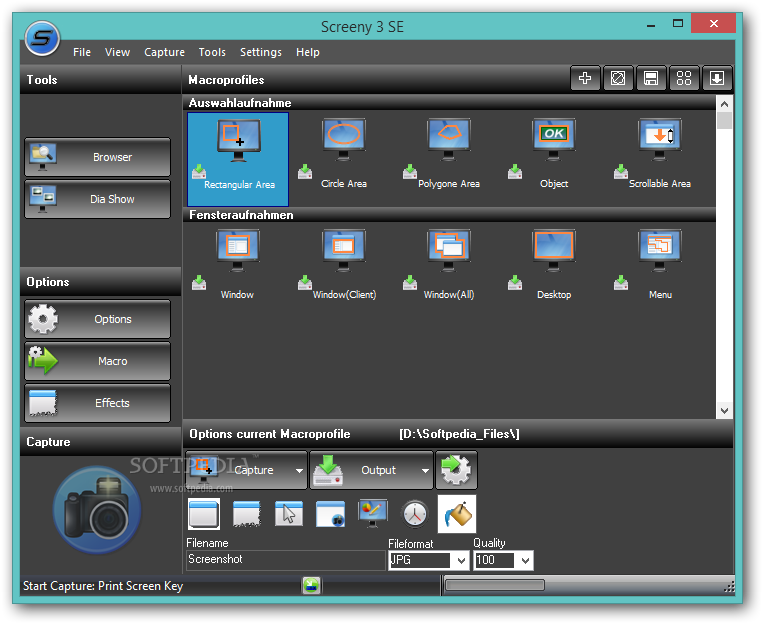Select the Rectangular Area capture profile
Screen dimensions: 763x624
pyautogui.click(x=238, y=159)
